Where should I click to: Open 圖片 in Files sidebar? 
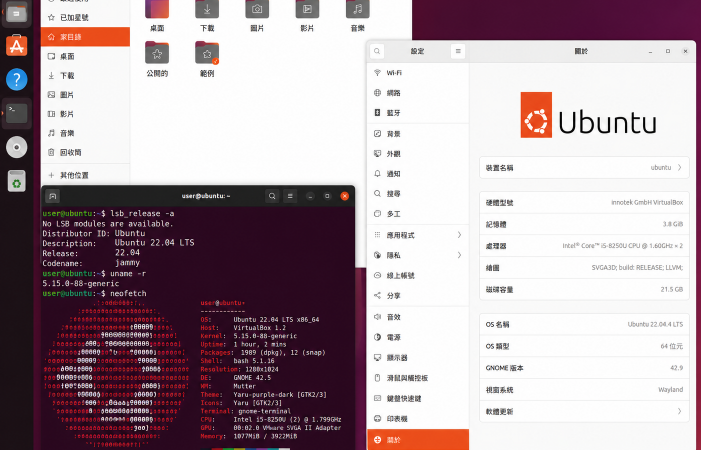click(x=85, y=95)
